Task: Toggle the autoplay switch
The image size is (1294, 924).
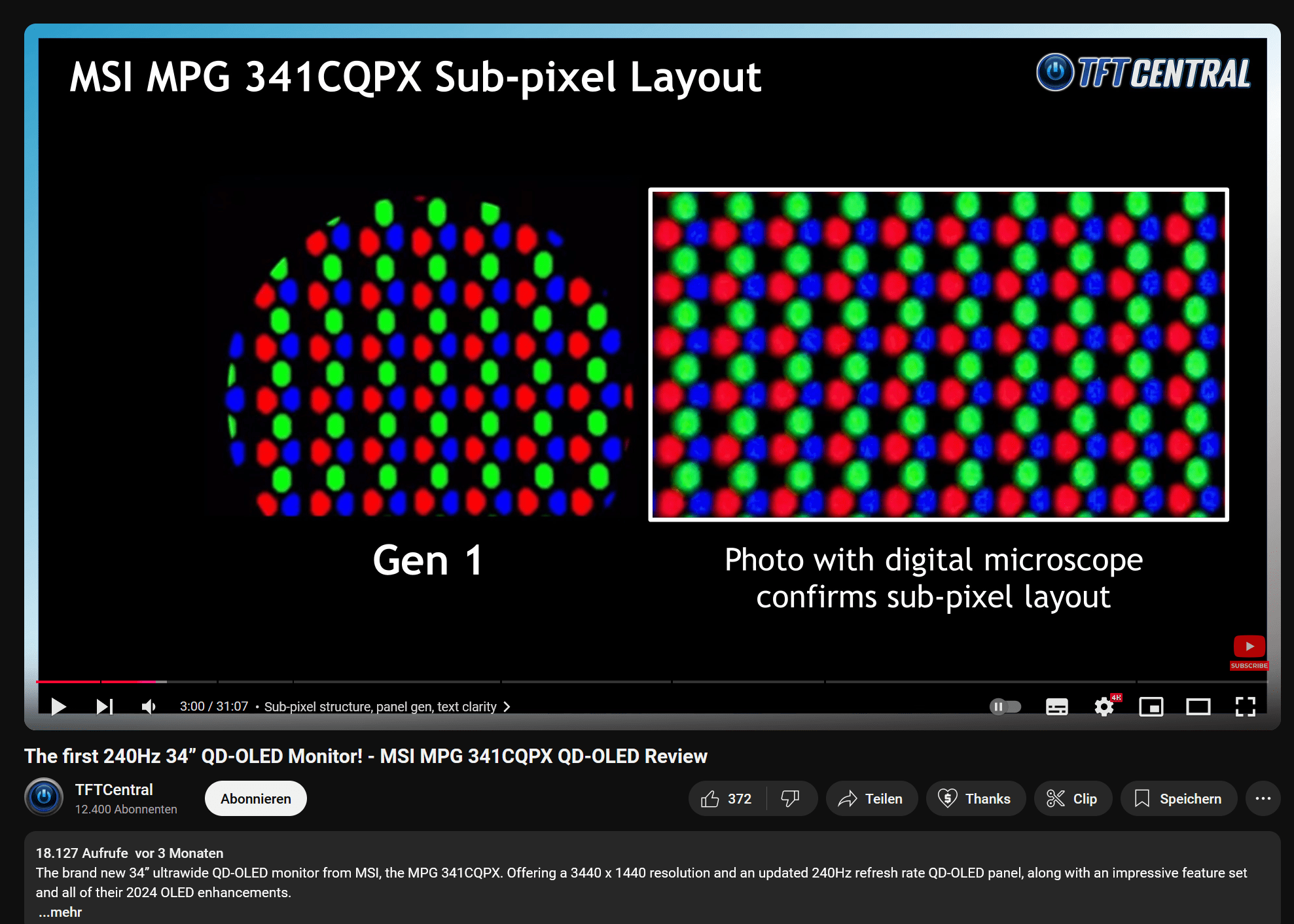Action: pyautogui.click(x=1005, y=707)
